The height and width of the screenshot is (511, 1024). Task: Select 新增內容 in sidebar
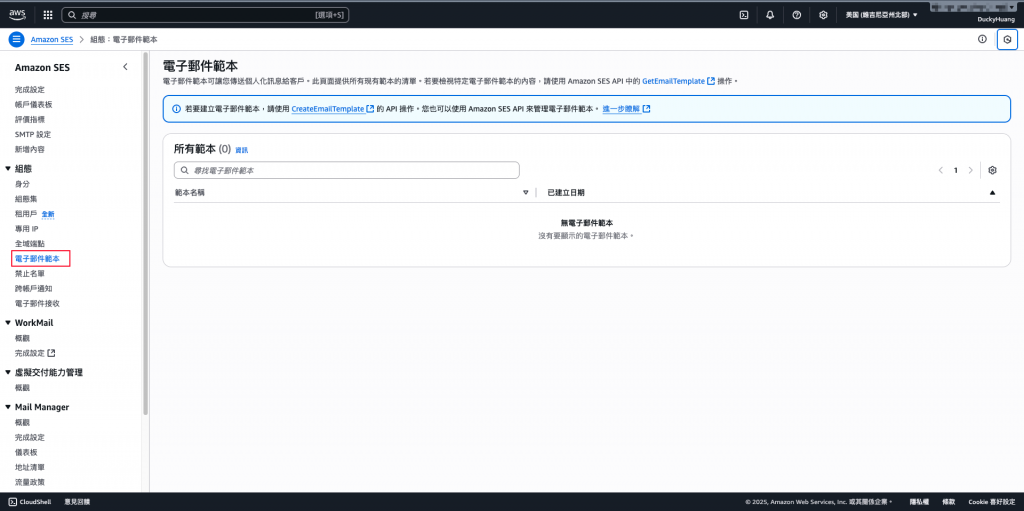30,150
